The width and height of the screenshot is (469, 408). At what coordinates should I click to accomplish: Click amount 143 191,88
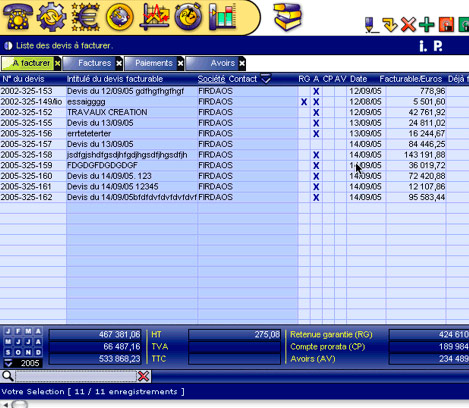click(x=424, y=155)
